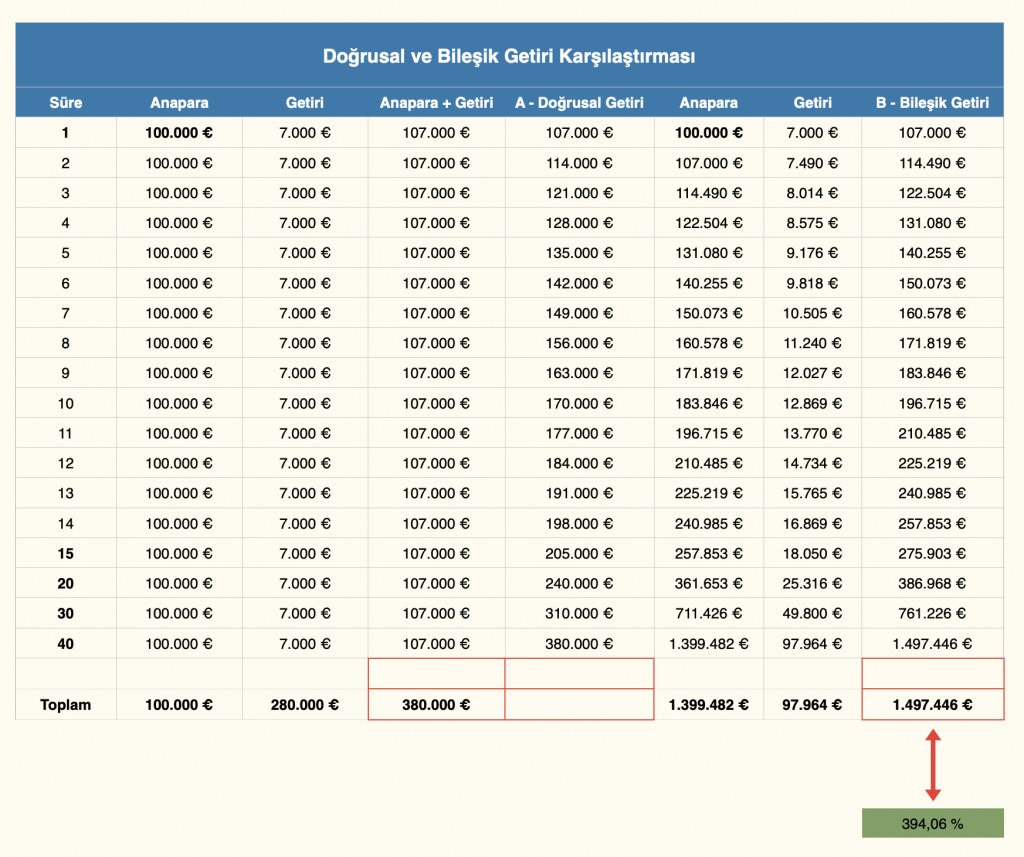This screenshot has width=1024, height=857.
Task: Select the Toplam row label
Action: click(66, 705)
